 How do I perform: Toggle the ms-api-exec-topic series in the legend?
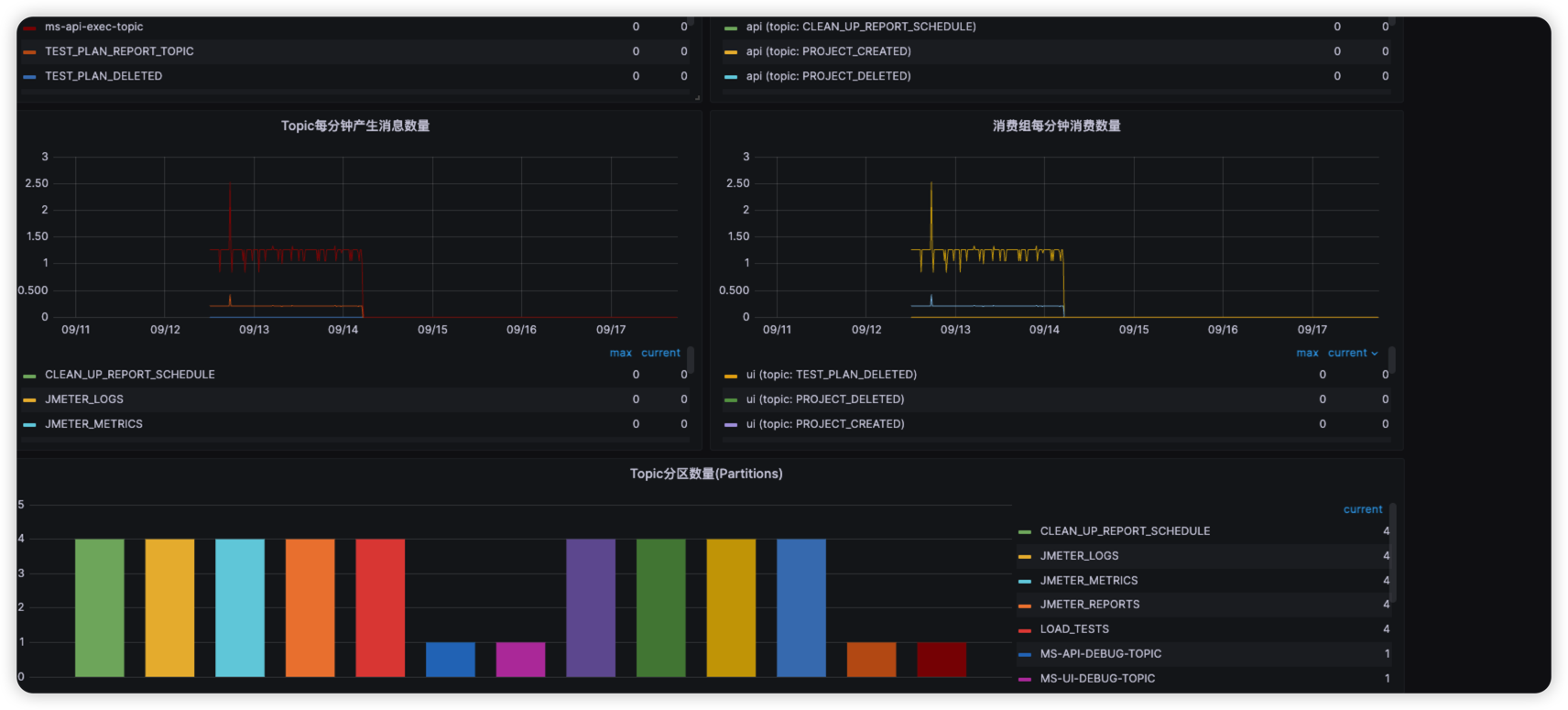pyautogui.click(x=93, y=27)
